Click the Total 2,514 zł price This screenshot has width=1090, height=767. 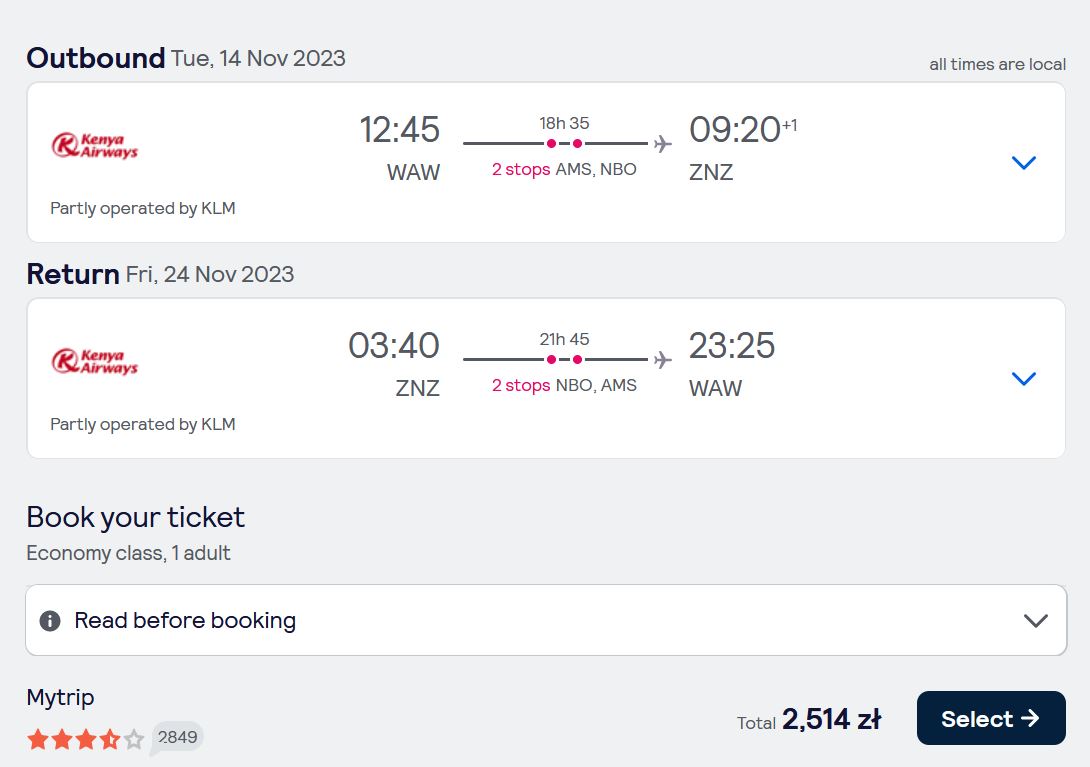809,720
